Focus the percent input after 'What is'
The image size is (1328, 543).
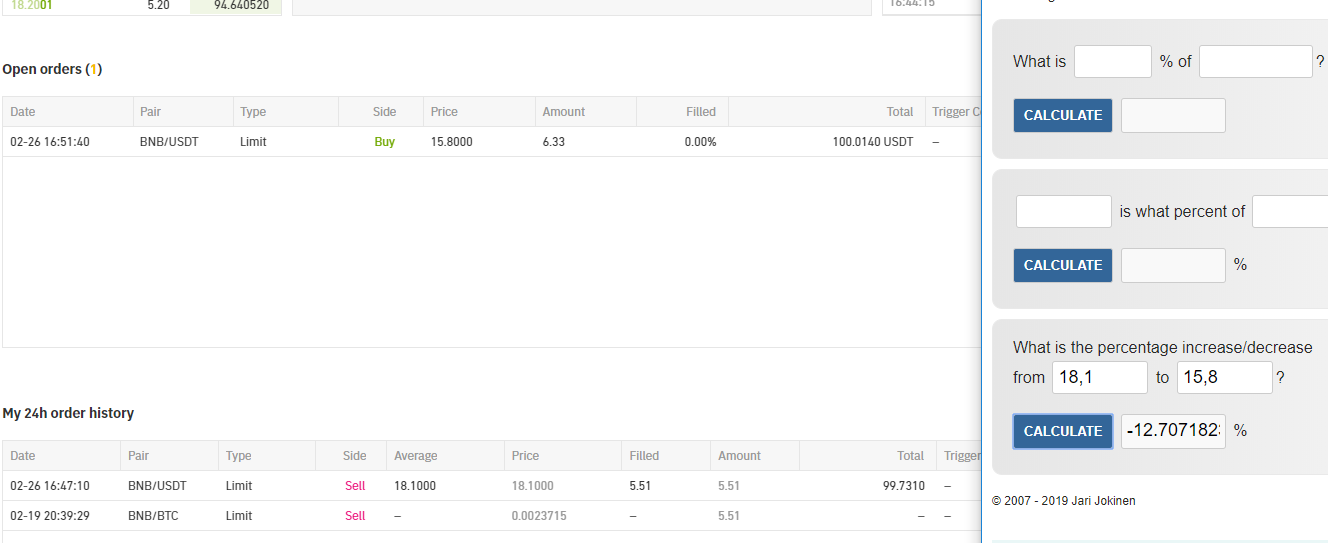click(x=1112, y=61)
